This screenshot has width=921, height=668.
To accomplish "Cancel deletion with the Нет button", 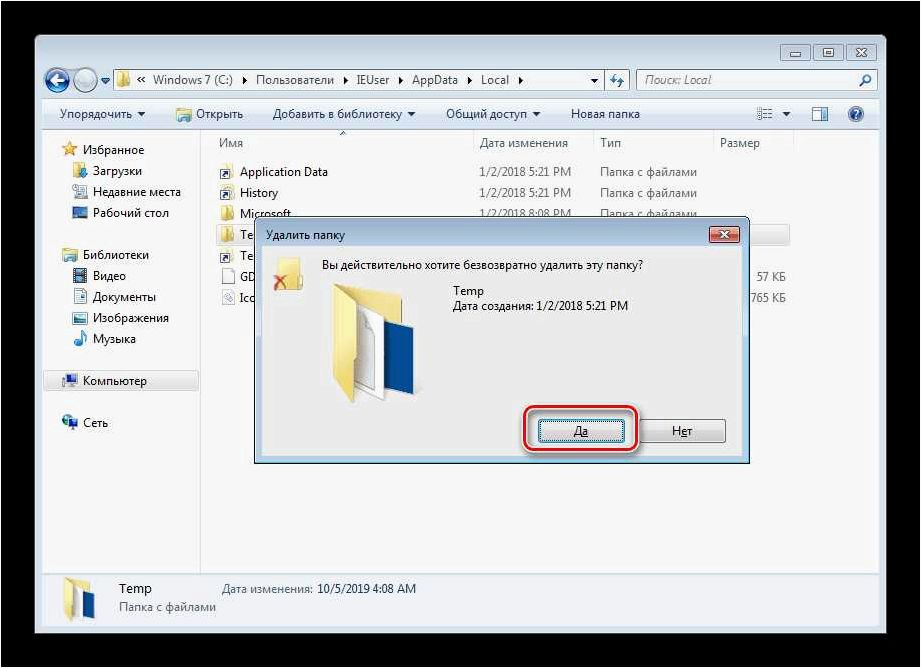I will coord(682,431).
